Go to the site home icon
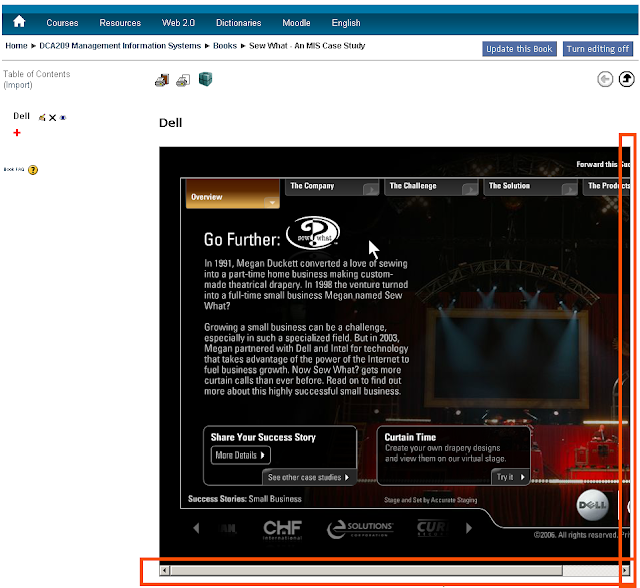The image size is (640, 588). (x=19, y=22)
